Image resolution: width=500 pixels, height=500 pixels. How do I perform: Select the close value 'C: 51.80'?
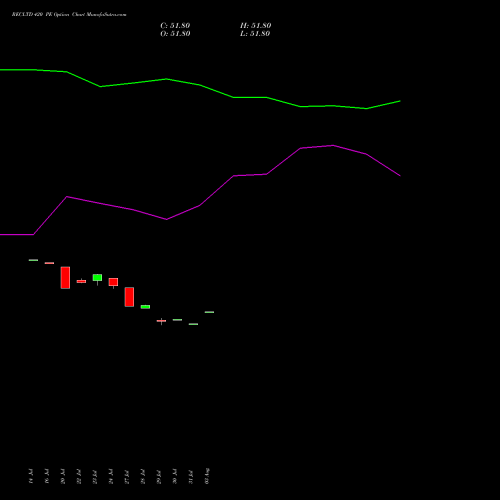click(175, 26)
